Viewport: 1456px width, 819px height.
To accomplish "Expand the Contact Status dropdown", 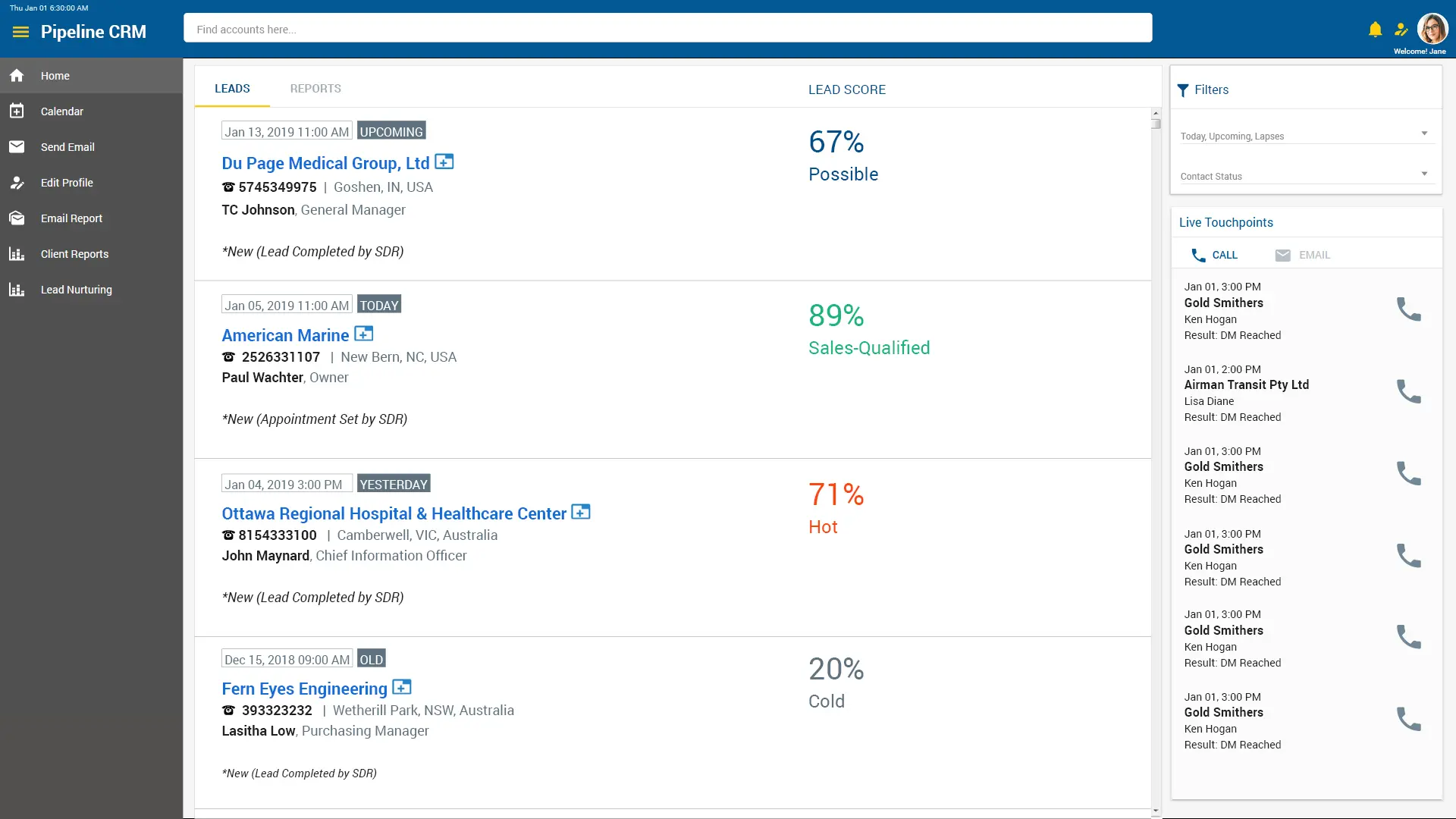I will 1303,175.
